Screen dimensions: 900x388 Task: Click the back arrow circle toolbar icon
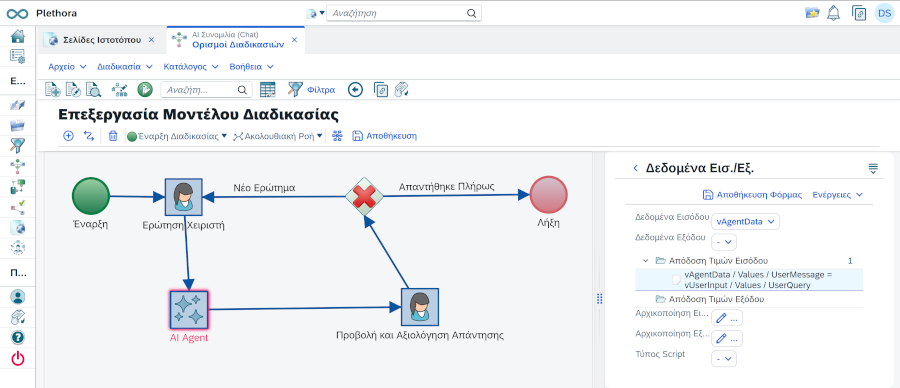pyautogui.click(x=356, y=89)
